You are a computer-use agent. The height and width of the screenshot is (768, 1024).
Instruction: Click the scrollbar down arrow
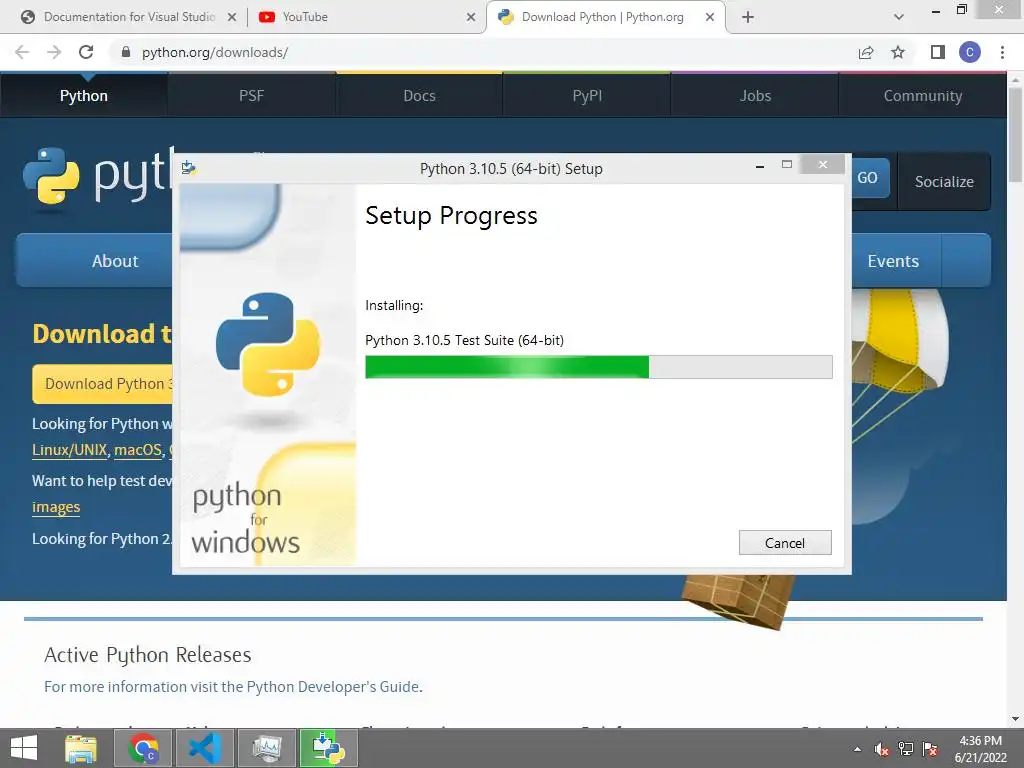1015,719
